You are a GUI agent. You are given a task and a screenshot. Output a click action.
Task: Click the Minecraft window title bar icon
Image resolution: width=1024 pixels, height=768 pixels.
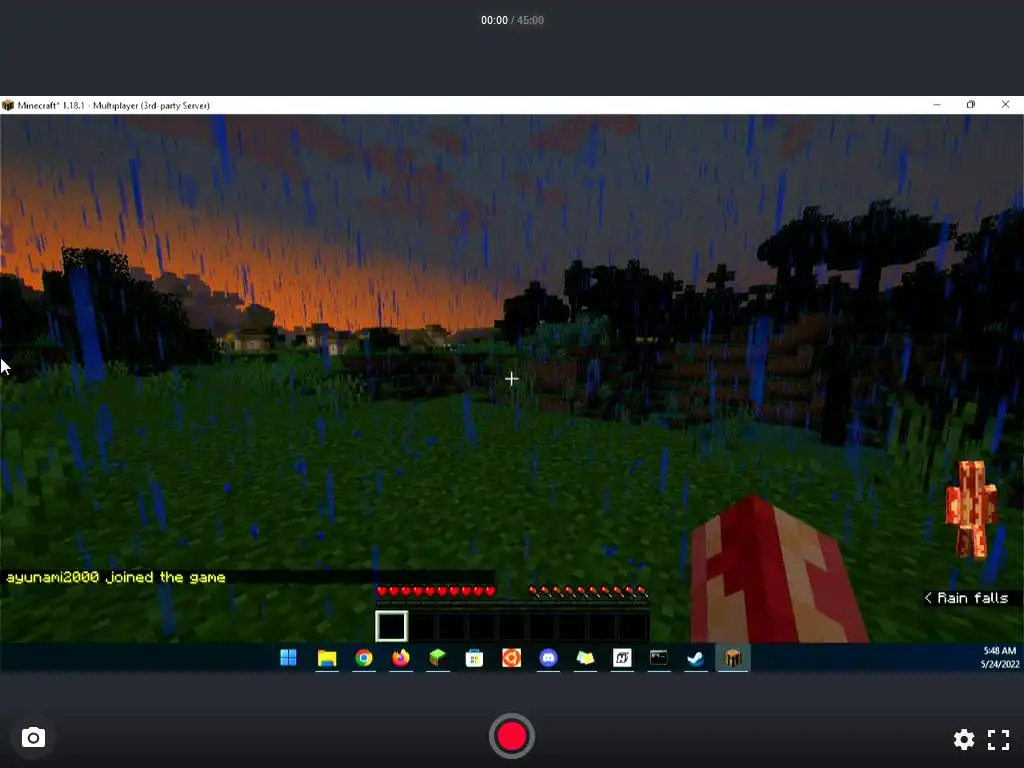point(8,105)
